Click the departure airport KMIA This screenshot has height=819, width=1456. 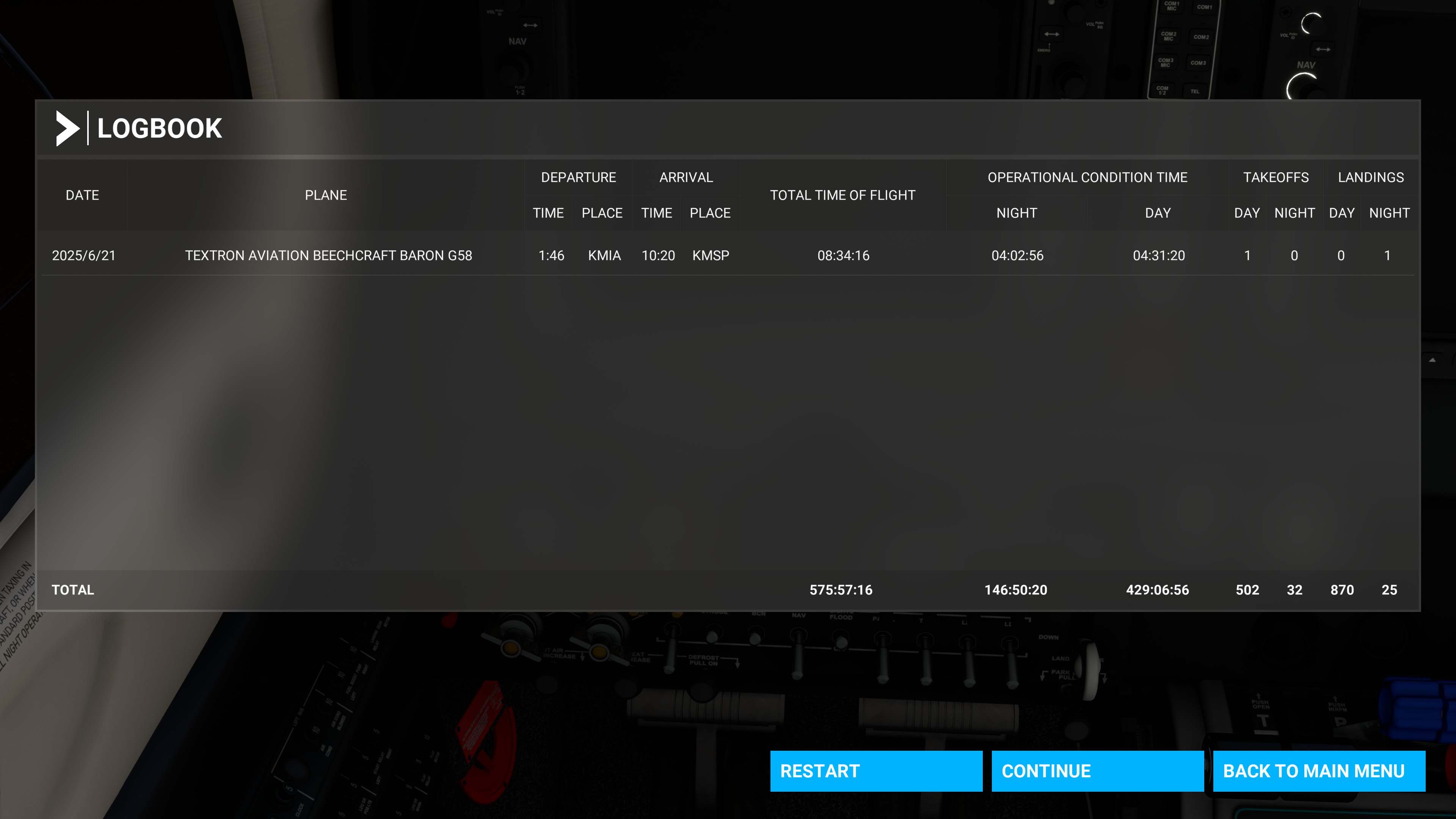604,256
